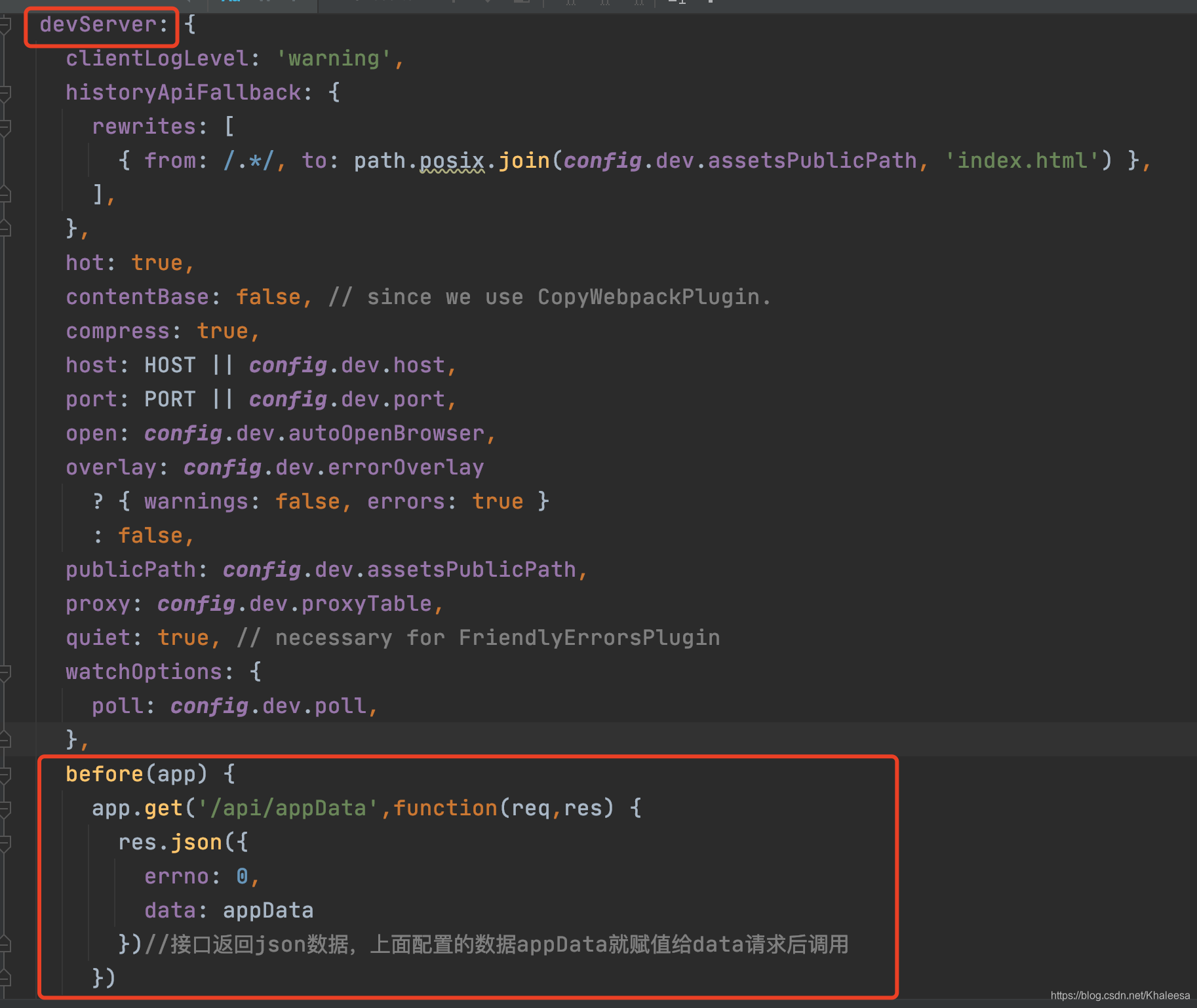Collapse the app.get callback fold marker
Viewport: 1197px width, 1008px height.
[x=5, y=809]
